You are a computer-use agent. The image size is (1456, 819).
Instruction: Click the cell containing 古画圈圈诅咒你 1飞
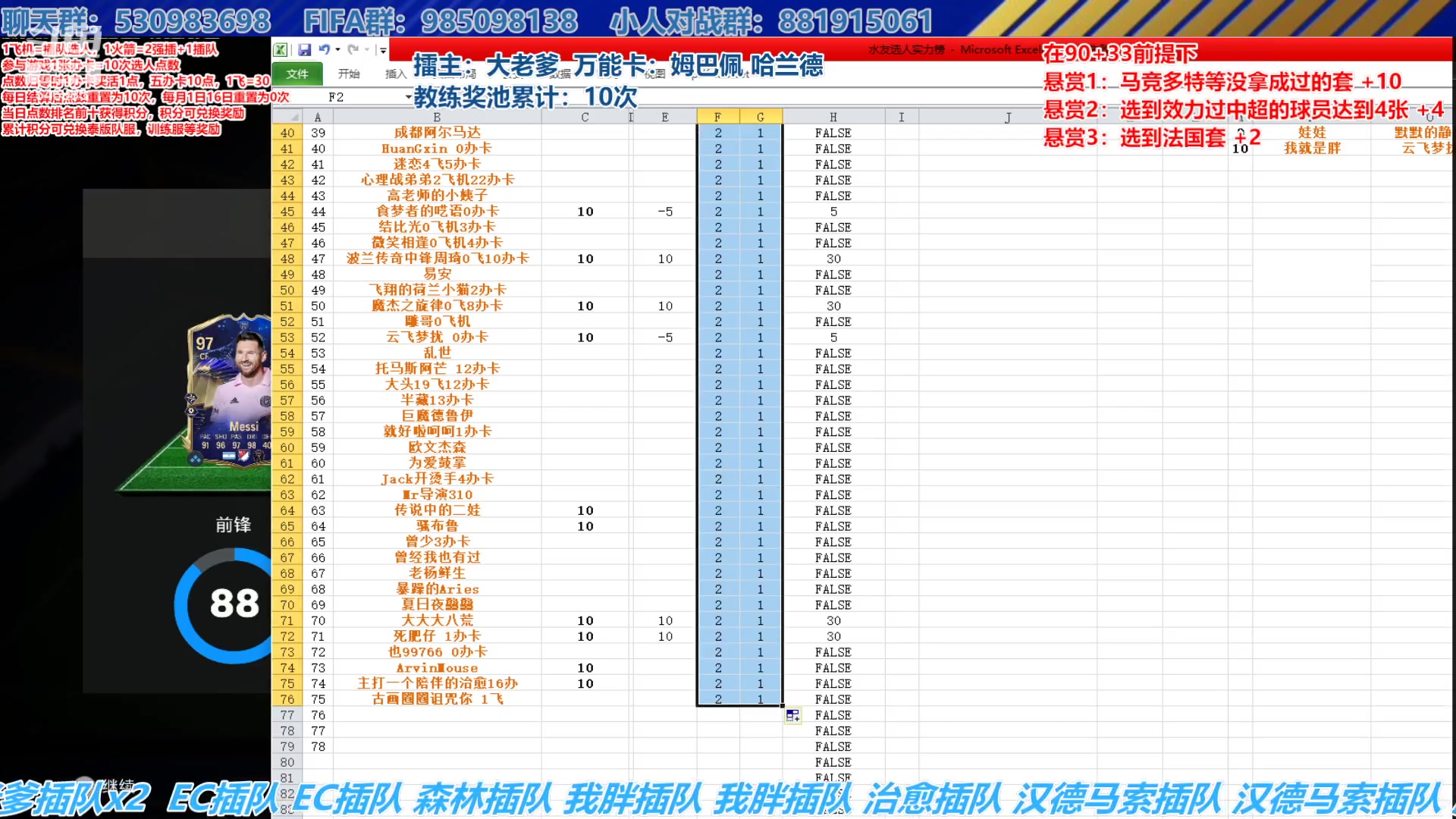[x=437, y=699]
